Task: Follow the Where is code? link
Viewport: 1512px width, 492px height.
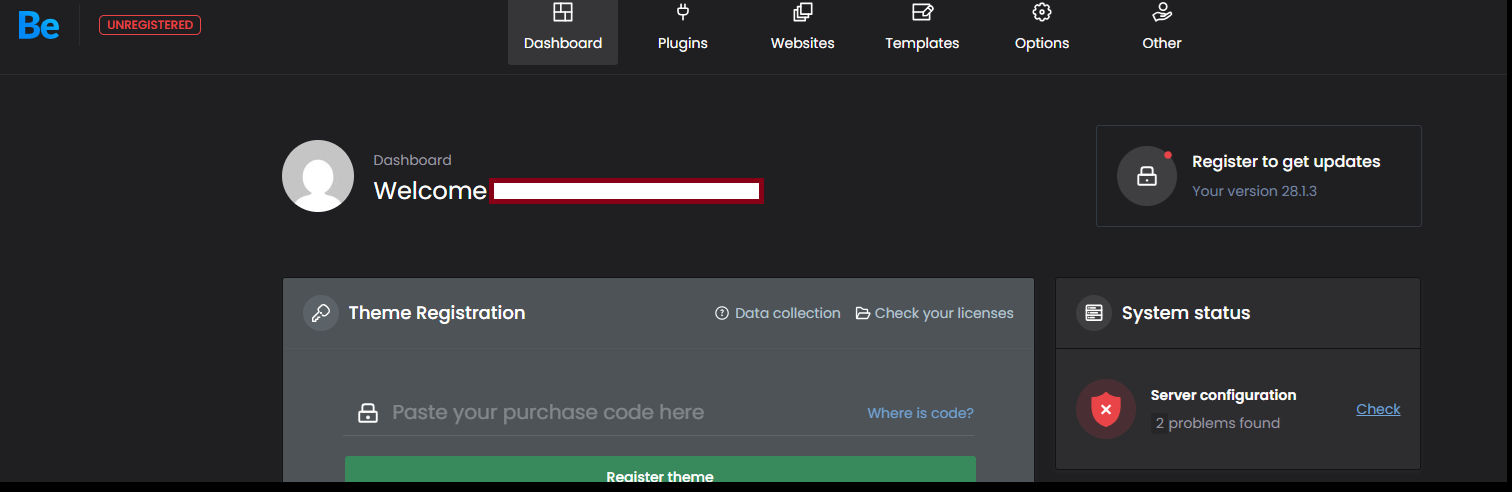Action: pos(920,413)
